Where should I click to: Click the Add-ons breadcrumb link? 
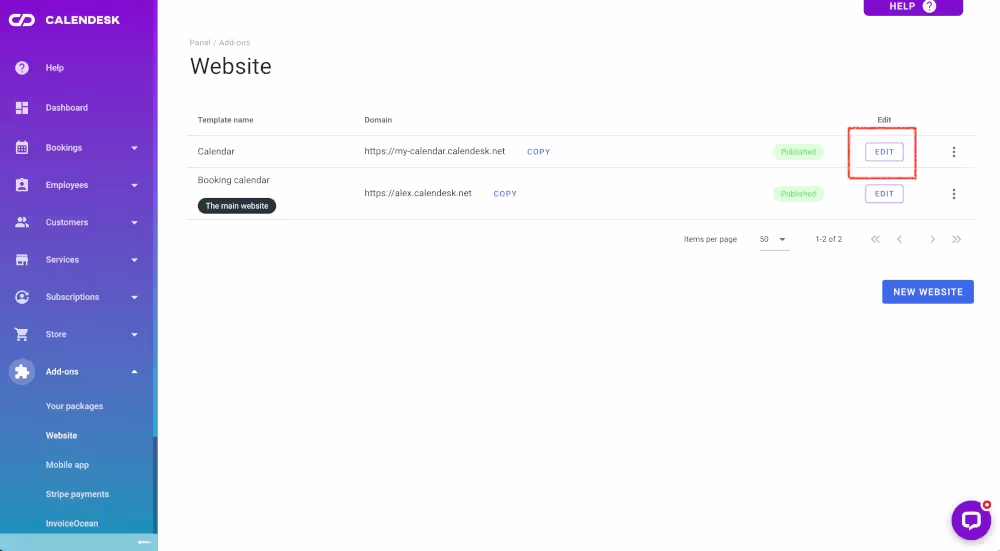(x=234, y=43)
